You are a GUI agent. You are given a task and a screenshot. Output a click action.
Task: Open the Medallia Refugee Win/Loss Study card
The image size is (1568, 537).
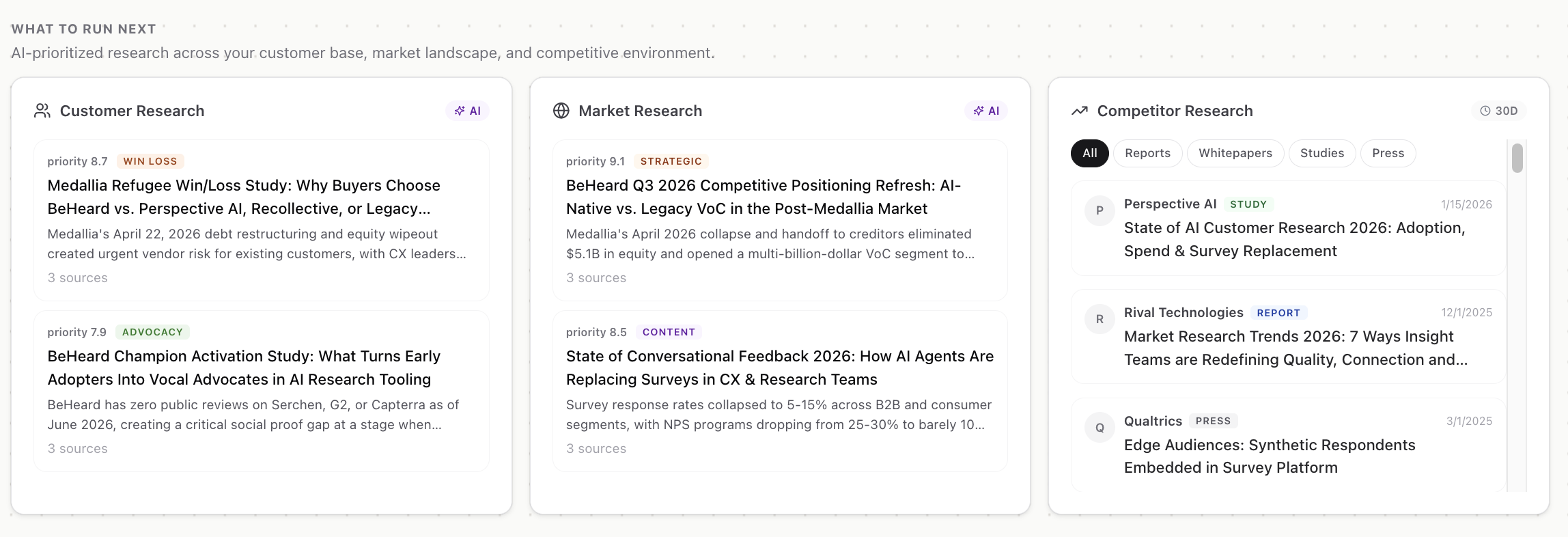(262, 220)
